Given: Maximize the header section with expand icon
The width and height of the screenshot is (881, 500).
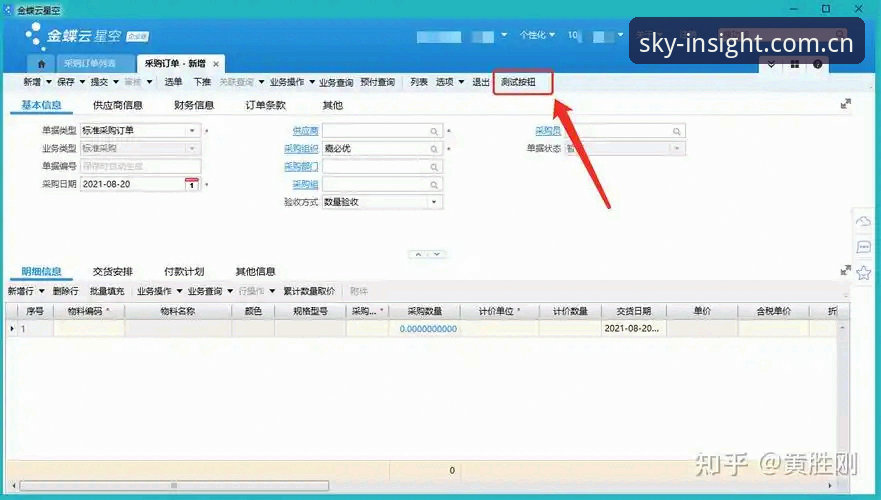Looking at the screenshot, I should pos(846,104).
